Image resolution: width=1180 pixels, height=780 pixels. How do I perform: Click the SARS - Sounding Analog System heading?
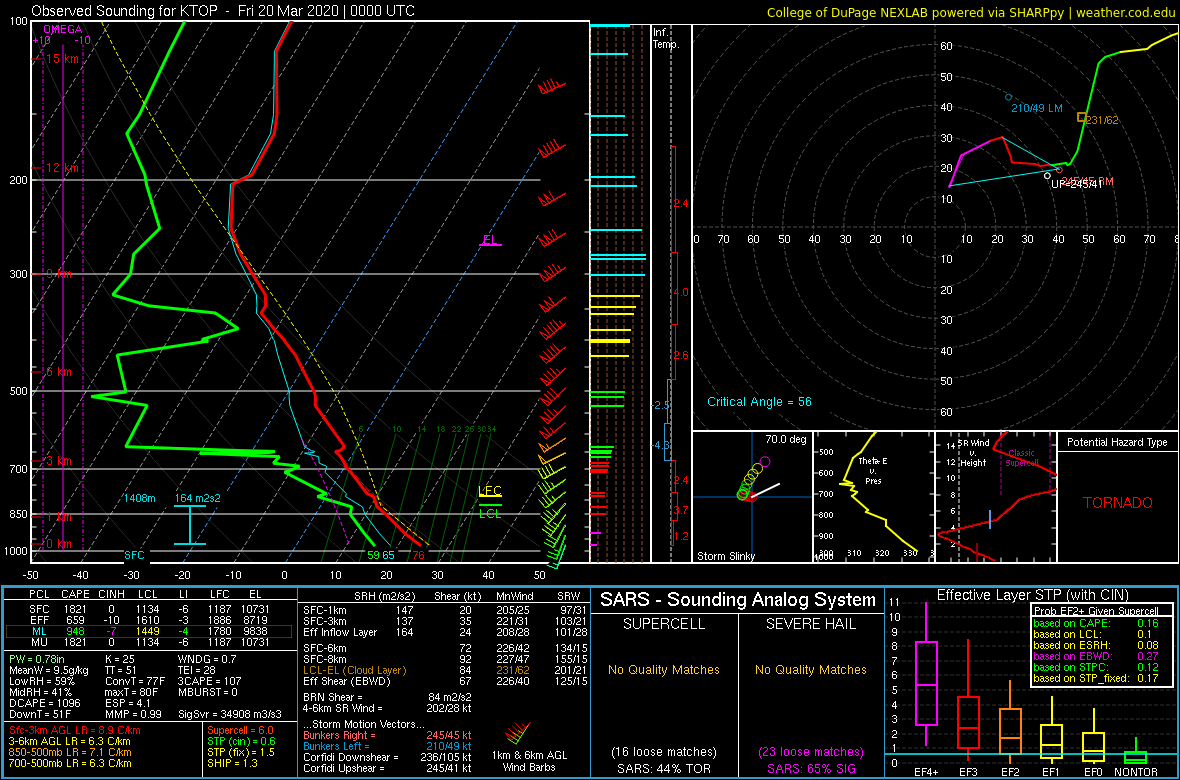pos(738,600)
